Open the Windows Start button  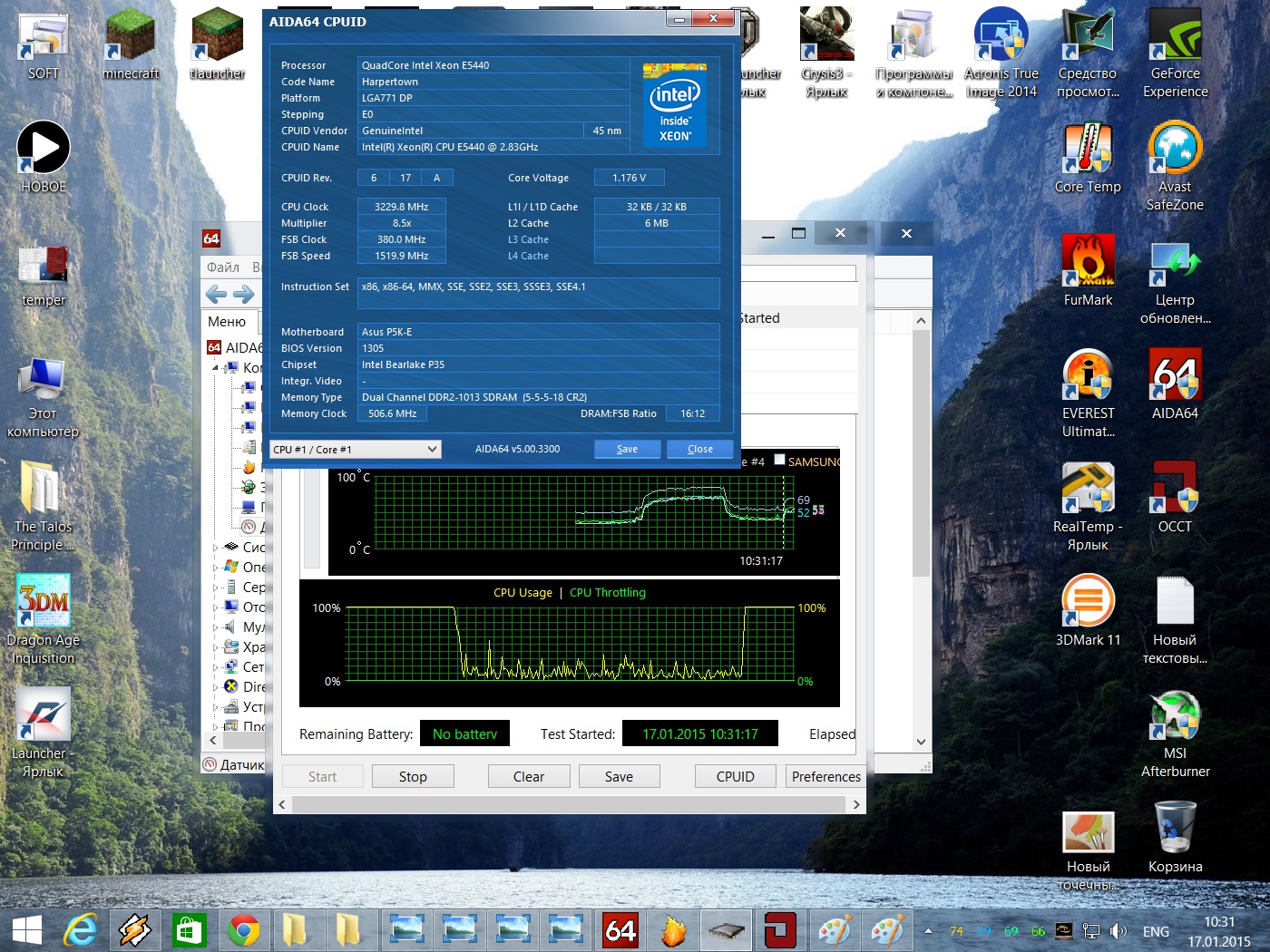point(26,930)
